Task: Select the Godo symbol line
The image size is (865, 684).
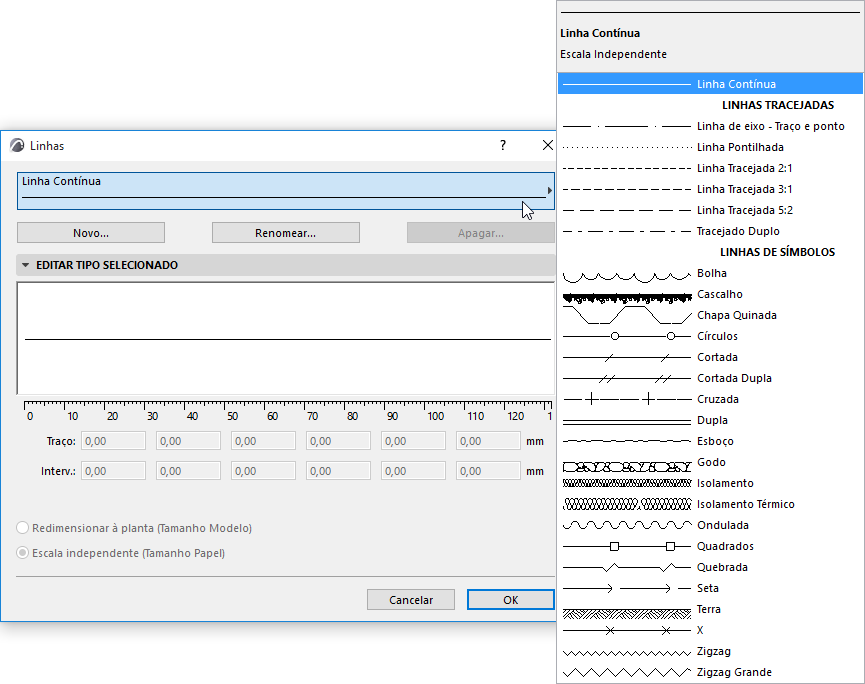Action: 710,462
